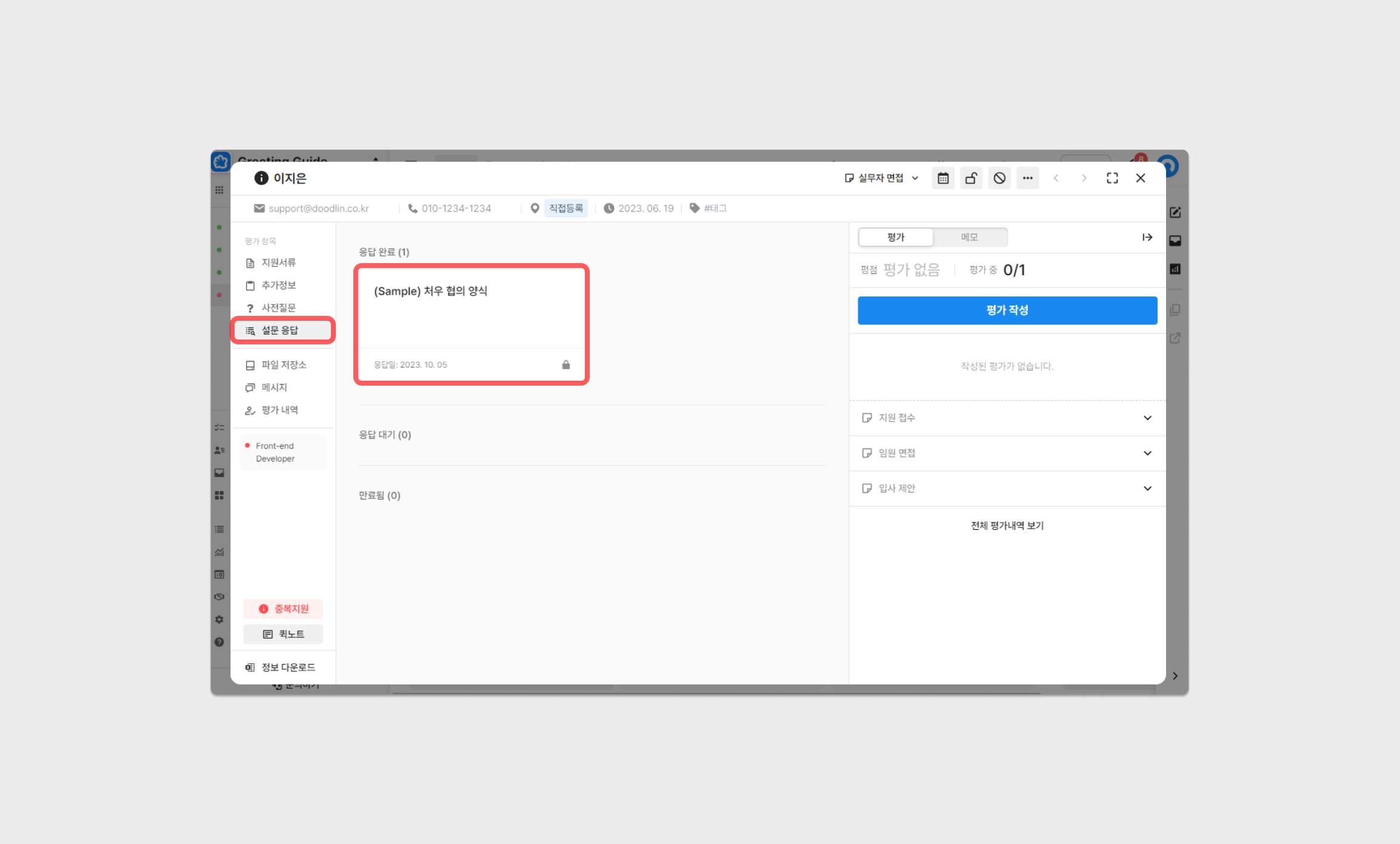Open the 실무자 면접 stage dropdown

pos(881,178)
